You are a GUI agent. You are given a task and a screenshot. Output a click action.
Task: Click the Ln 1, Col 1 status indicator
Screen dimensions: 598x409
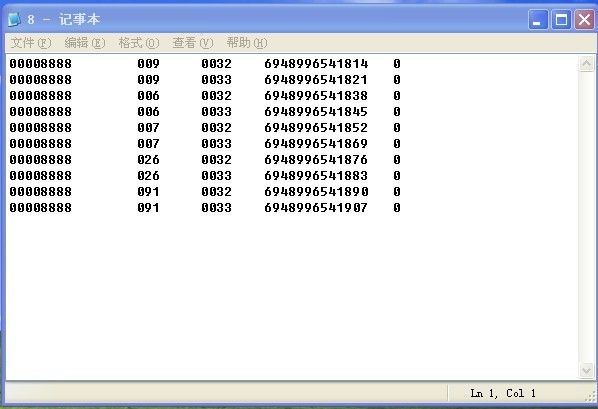[503, 393]
